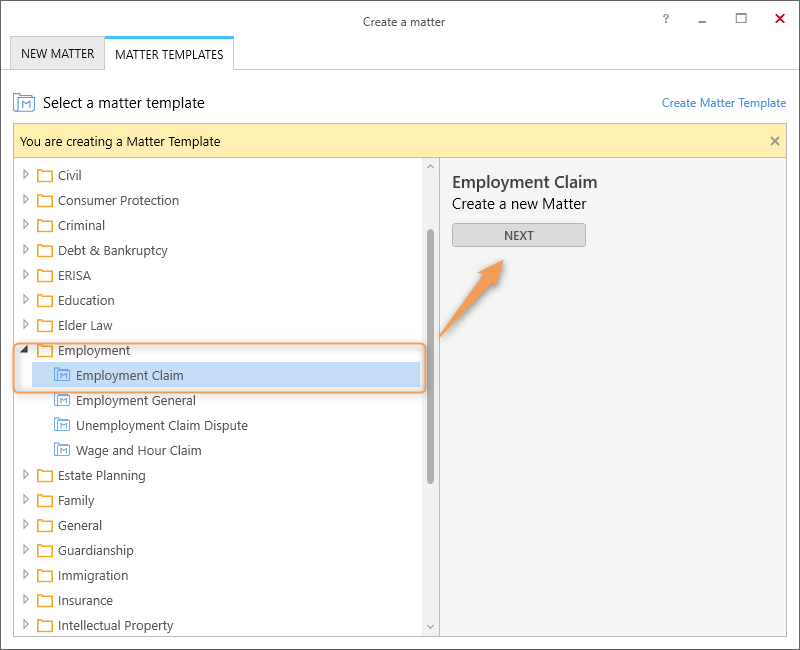Collapse the Employment folder
This screenshot has width=800, height=650.
[24, 349]
